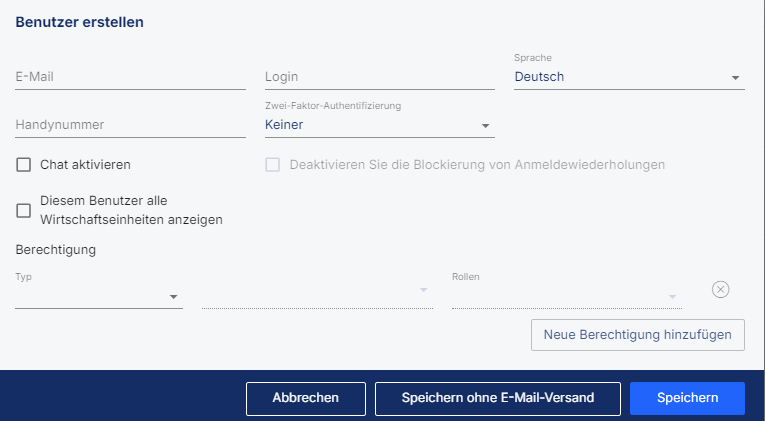Click the Zwei-Faktor-Authentifizierung dropdown arrow
The height and width of the screenshot is (421, 765).
point(485,126)
